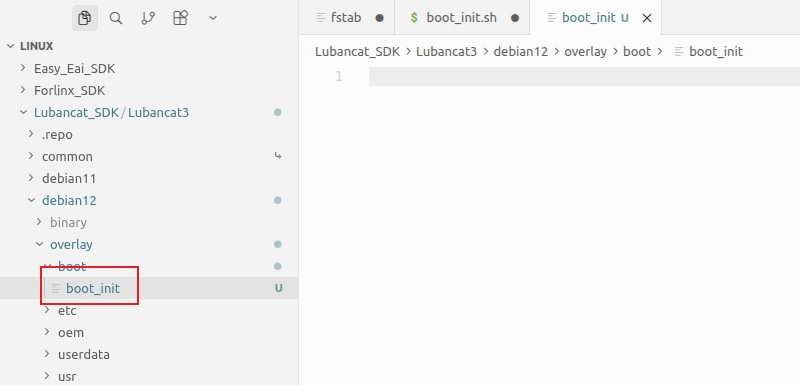Switch to the fstab editor tab

pyautogui.click(x=347, y=17)
